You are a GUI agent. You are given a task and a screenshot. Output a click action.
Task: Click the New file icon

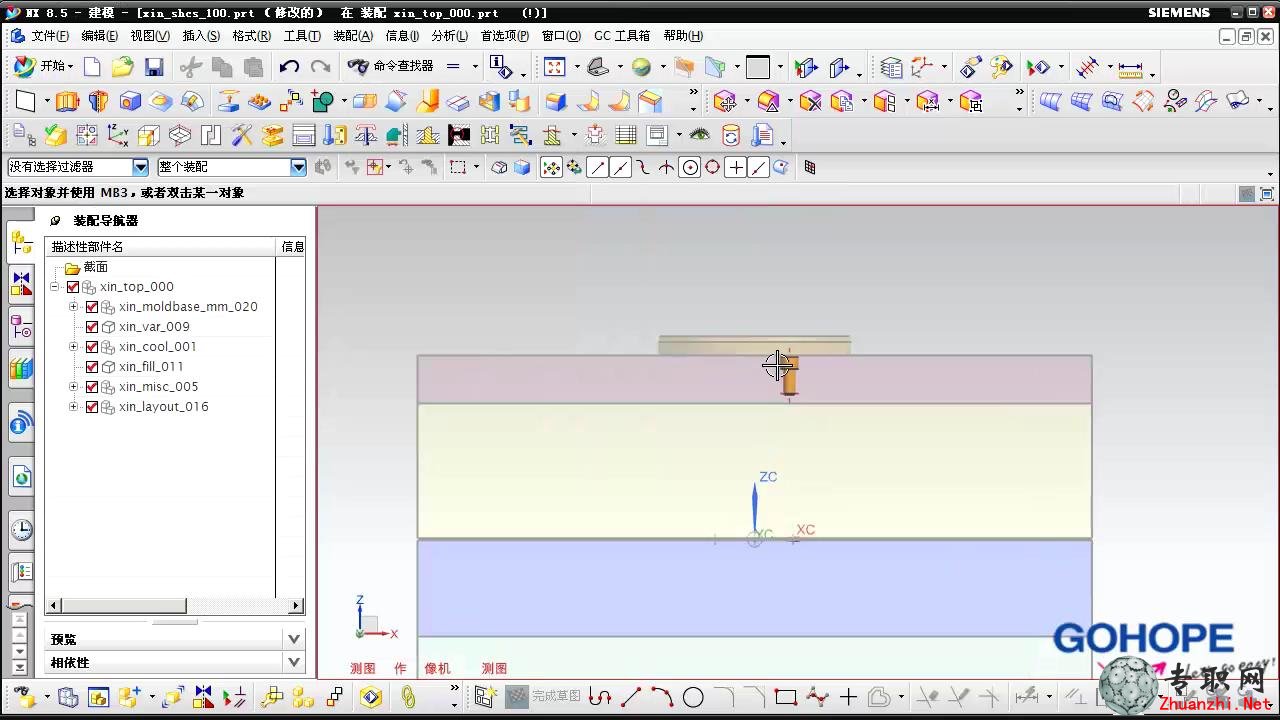(92, 67)
